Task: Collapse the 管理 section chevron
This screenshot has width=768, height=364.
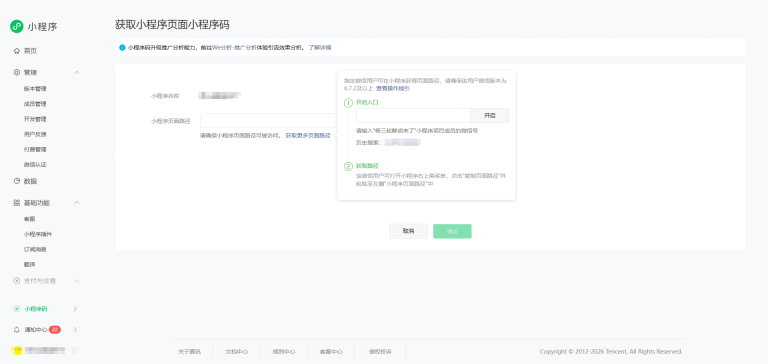Action: [76, 73]
